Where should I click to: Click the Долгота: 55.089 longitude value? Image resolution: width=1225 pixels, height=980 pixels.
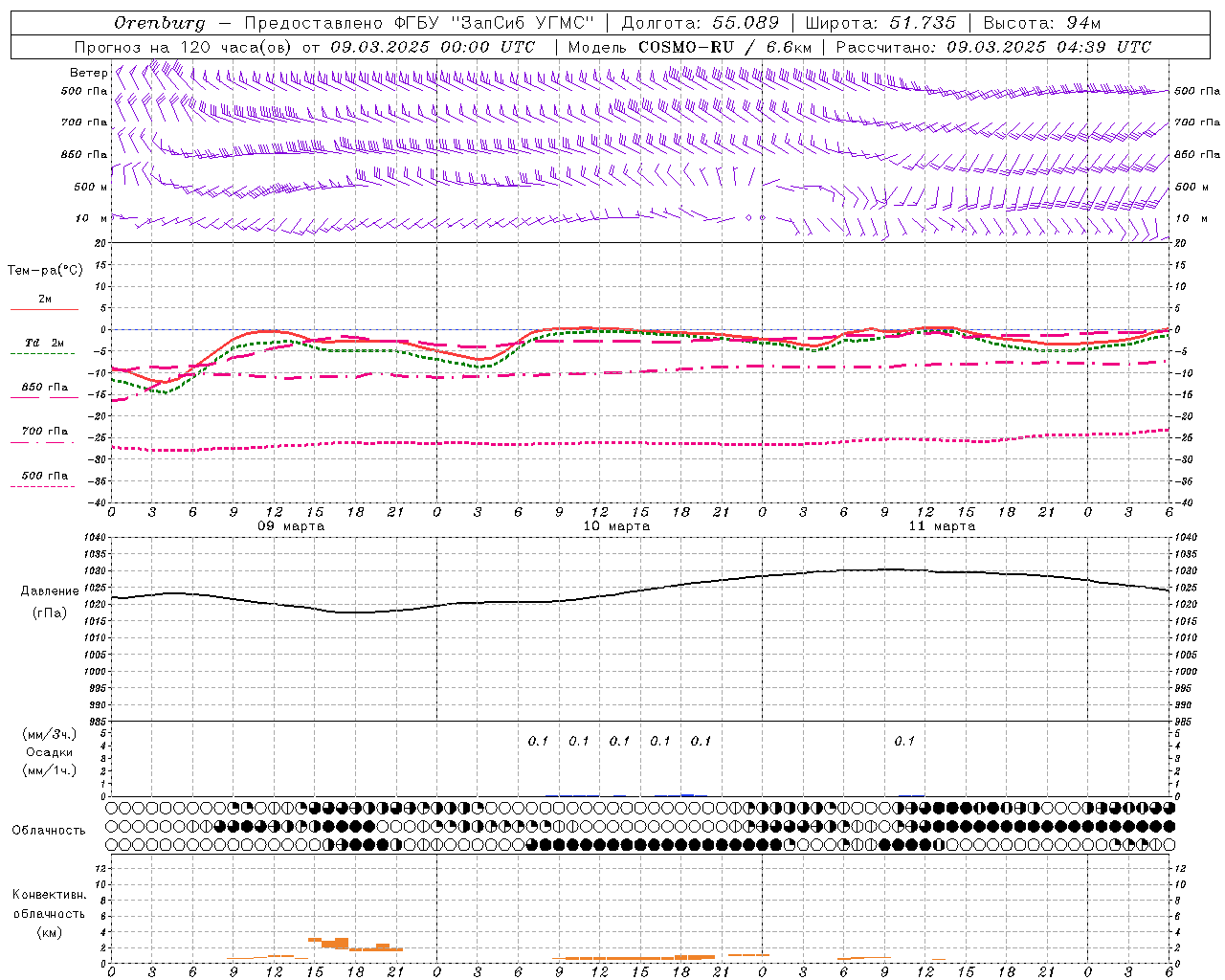(701, 23)
